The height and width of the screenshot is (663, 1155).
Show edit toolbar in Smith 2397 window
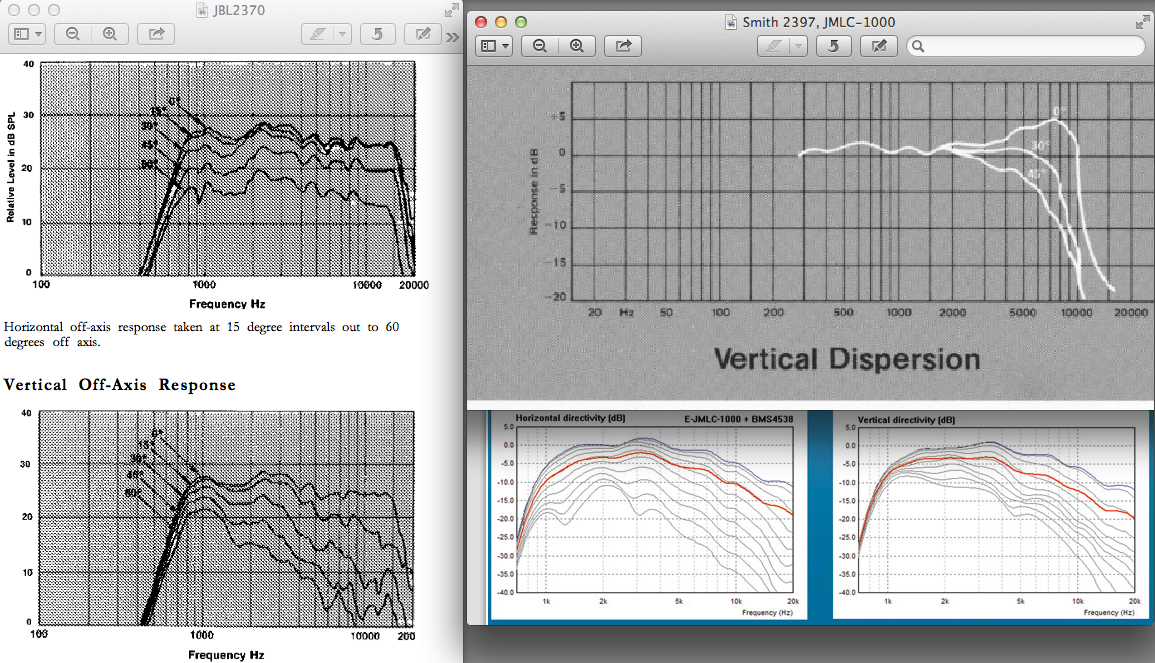[x=879, y=46]
